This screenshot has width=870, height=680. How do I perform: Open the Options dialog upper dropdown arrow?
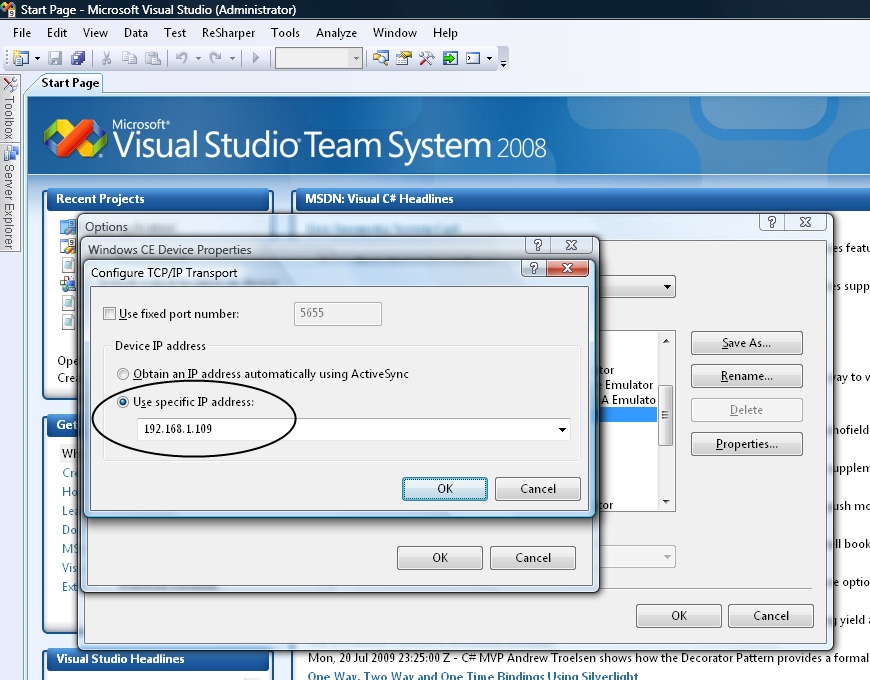pos(667,287)
